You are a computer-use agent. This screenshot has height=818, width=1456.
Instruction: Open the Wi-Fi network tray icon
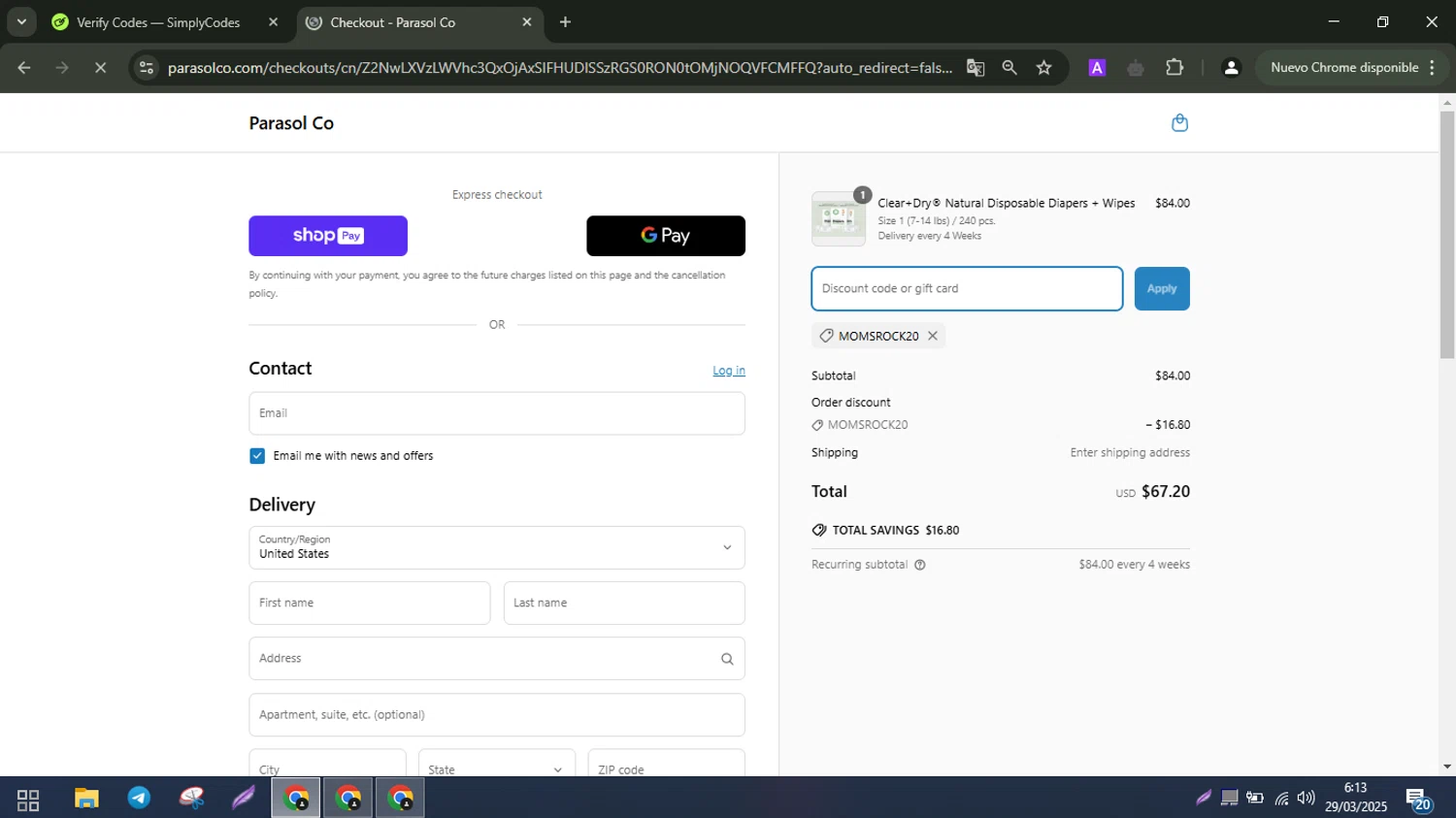point(1281,799)
